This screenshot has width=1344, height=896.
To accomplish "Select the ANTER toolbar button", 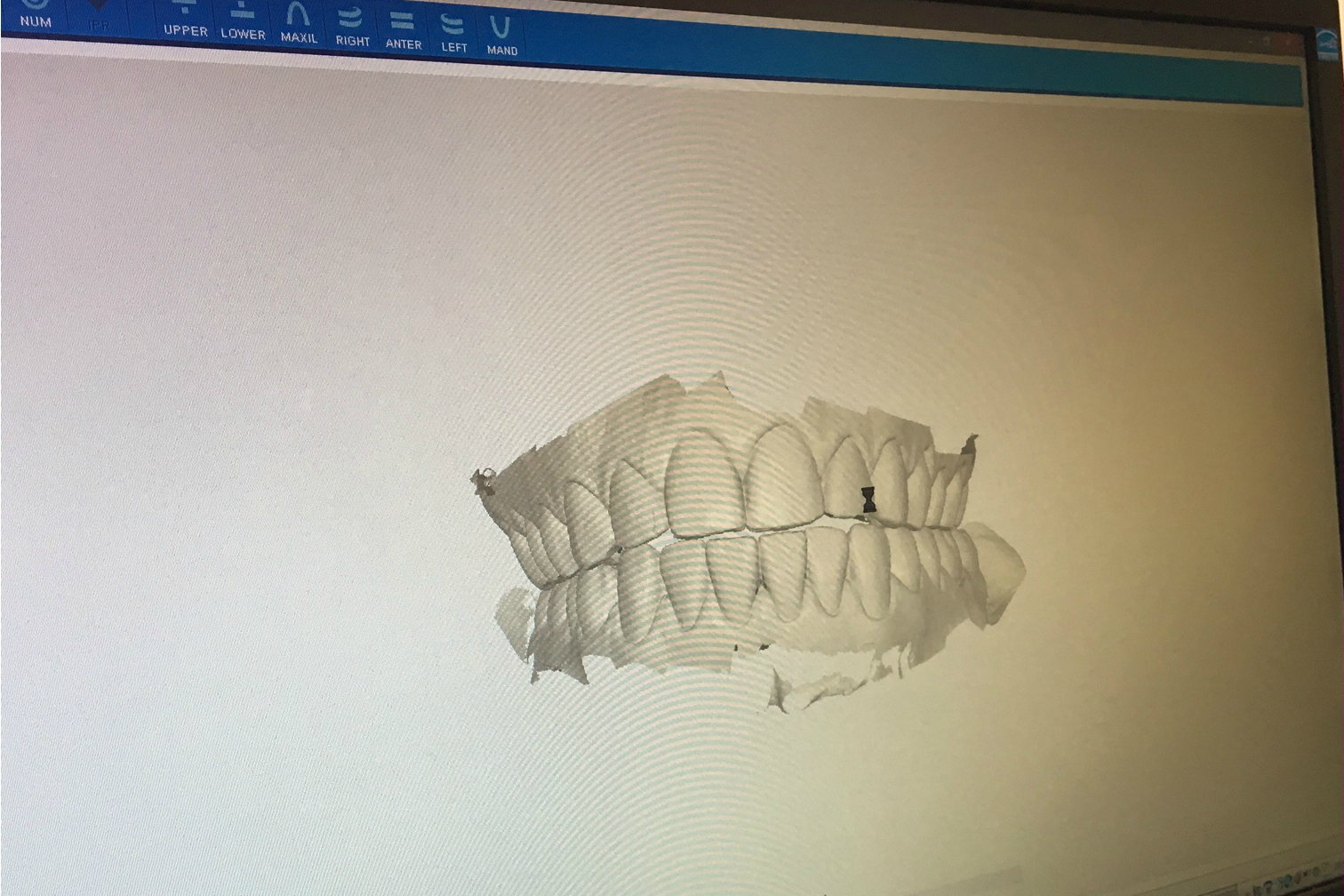I will pos(404,44).
